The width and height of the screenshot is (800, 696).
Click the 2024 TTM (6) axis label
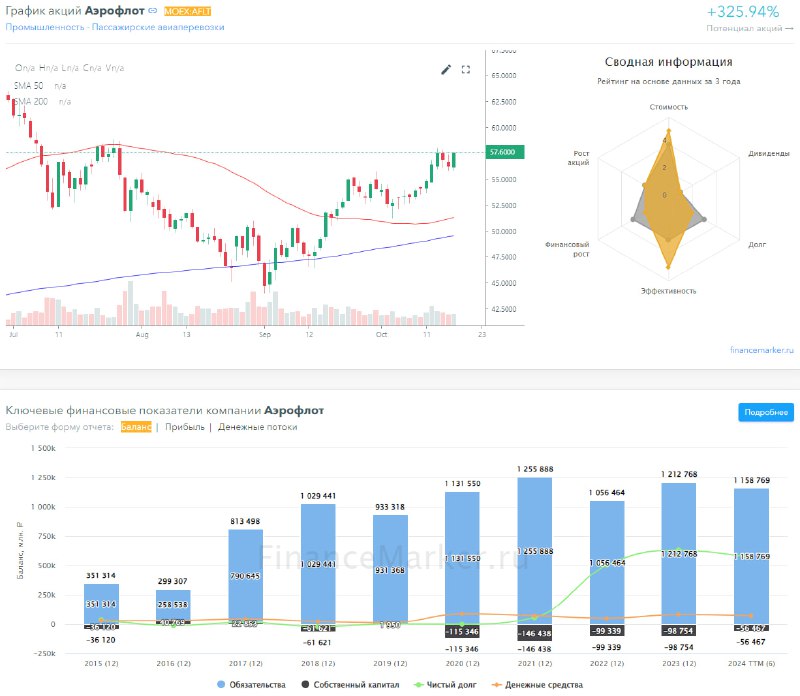tap(751, 663)
